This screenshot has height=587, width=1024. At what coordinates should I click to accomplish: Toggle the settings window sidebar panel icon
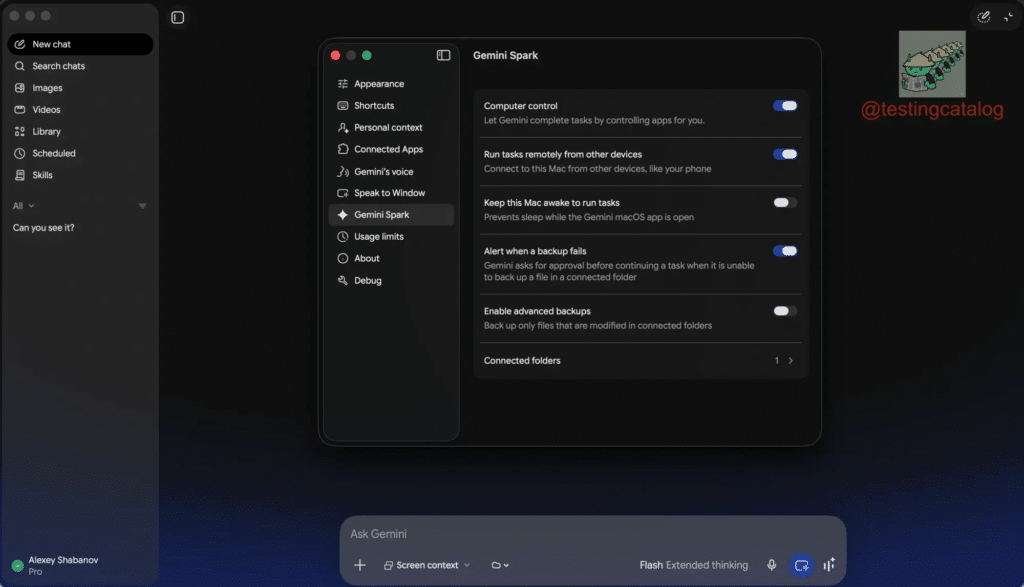click(443, 56)
